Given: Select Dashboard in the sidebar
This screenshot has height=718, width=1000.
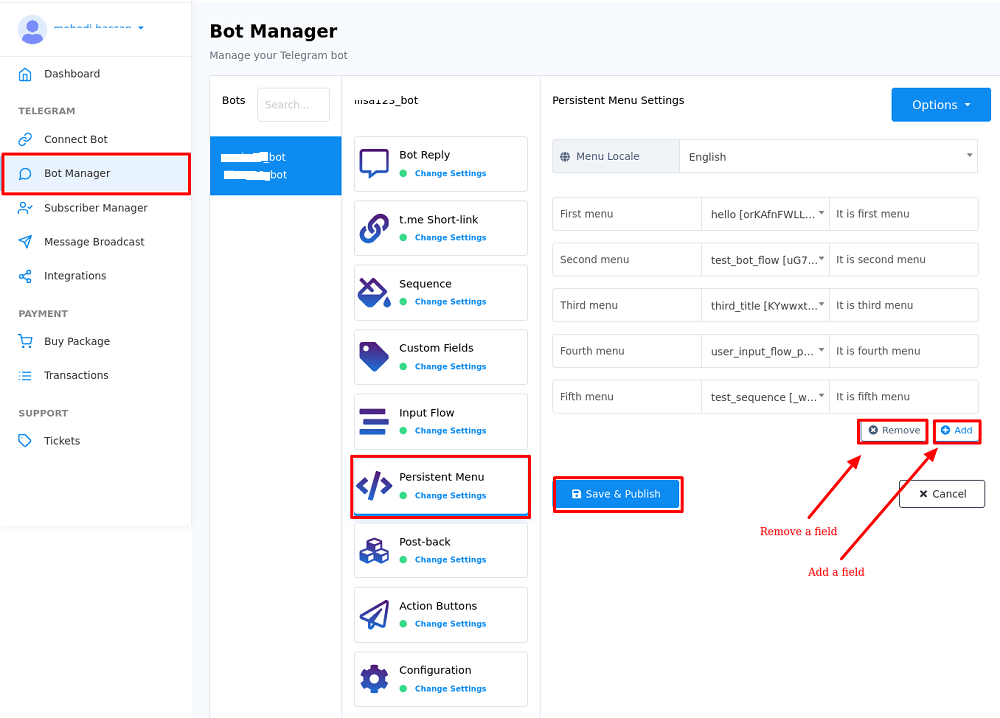Looking at the screenshot, I should coord(73,73).
